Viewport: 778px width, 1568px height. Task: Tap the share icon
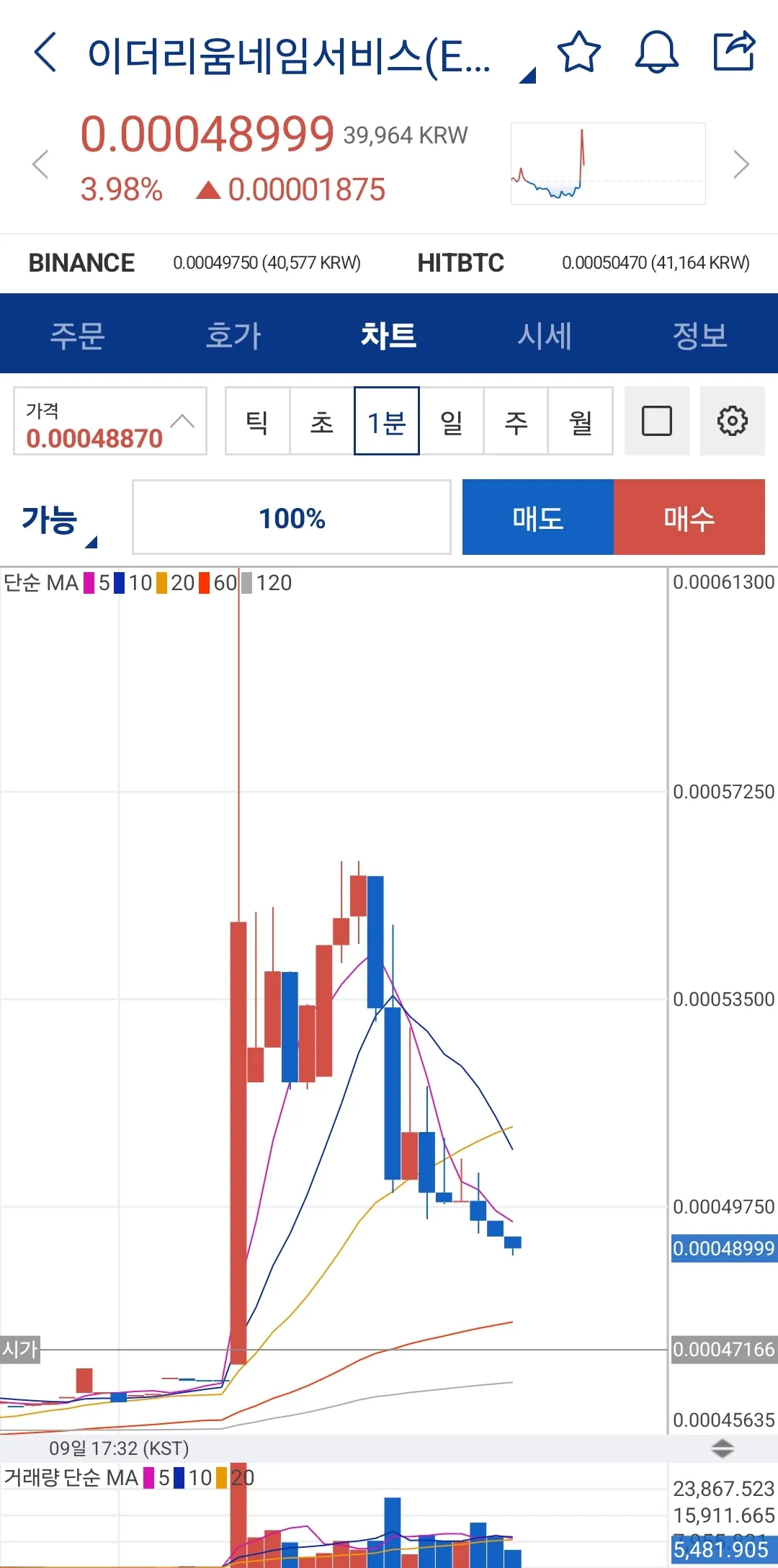(733, 51)
